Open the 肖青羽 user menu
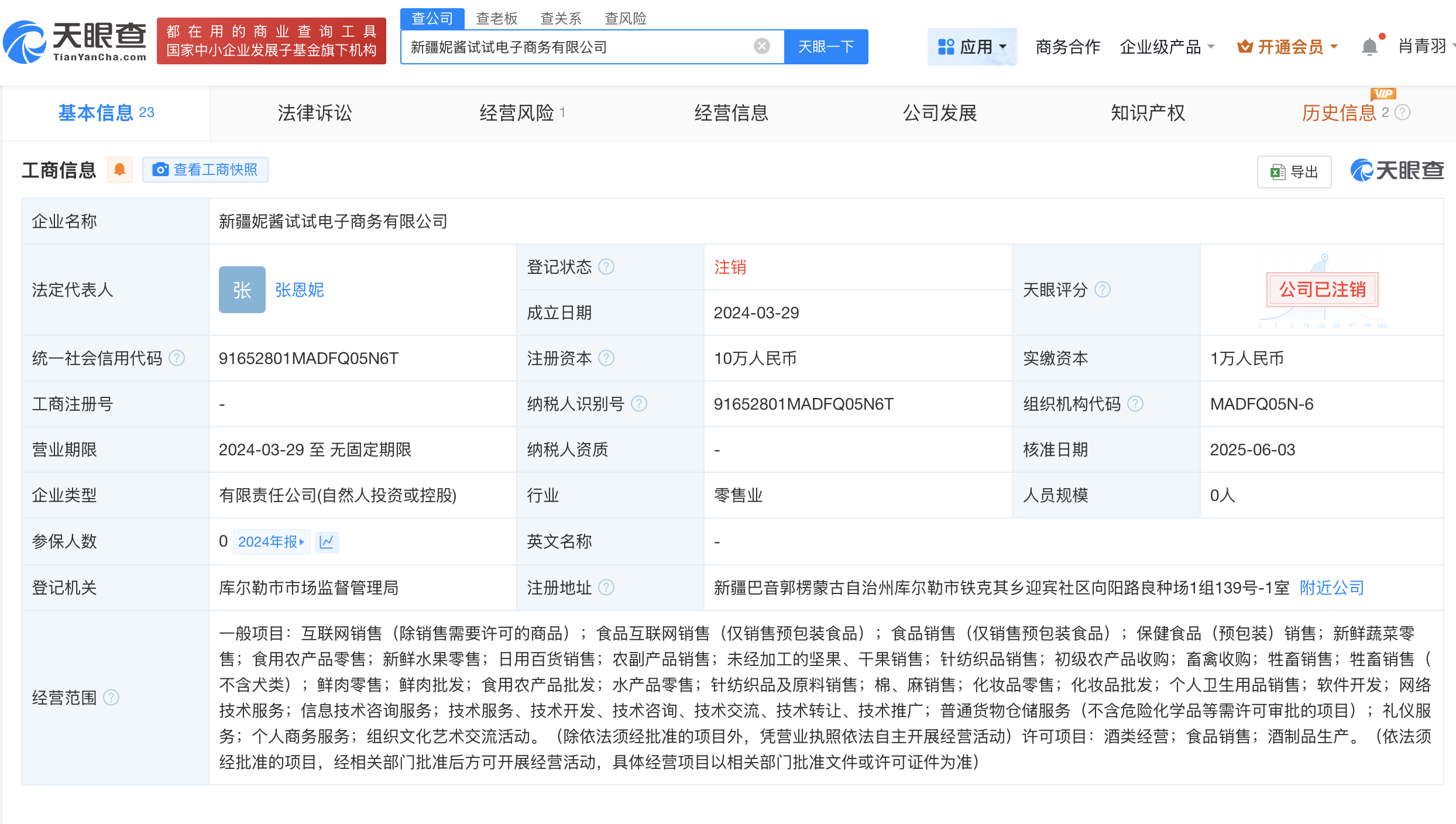The width and height of the screenshot is (1456, 824). tap(1426, 46)
